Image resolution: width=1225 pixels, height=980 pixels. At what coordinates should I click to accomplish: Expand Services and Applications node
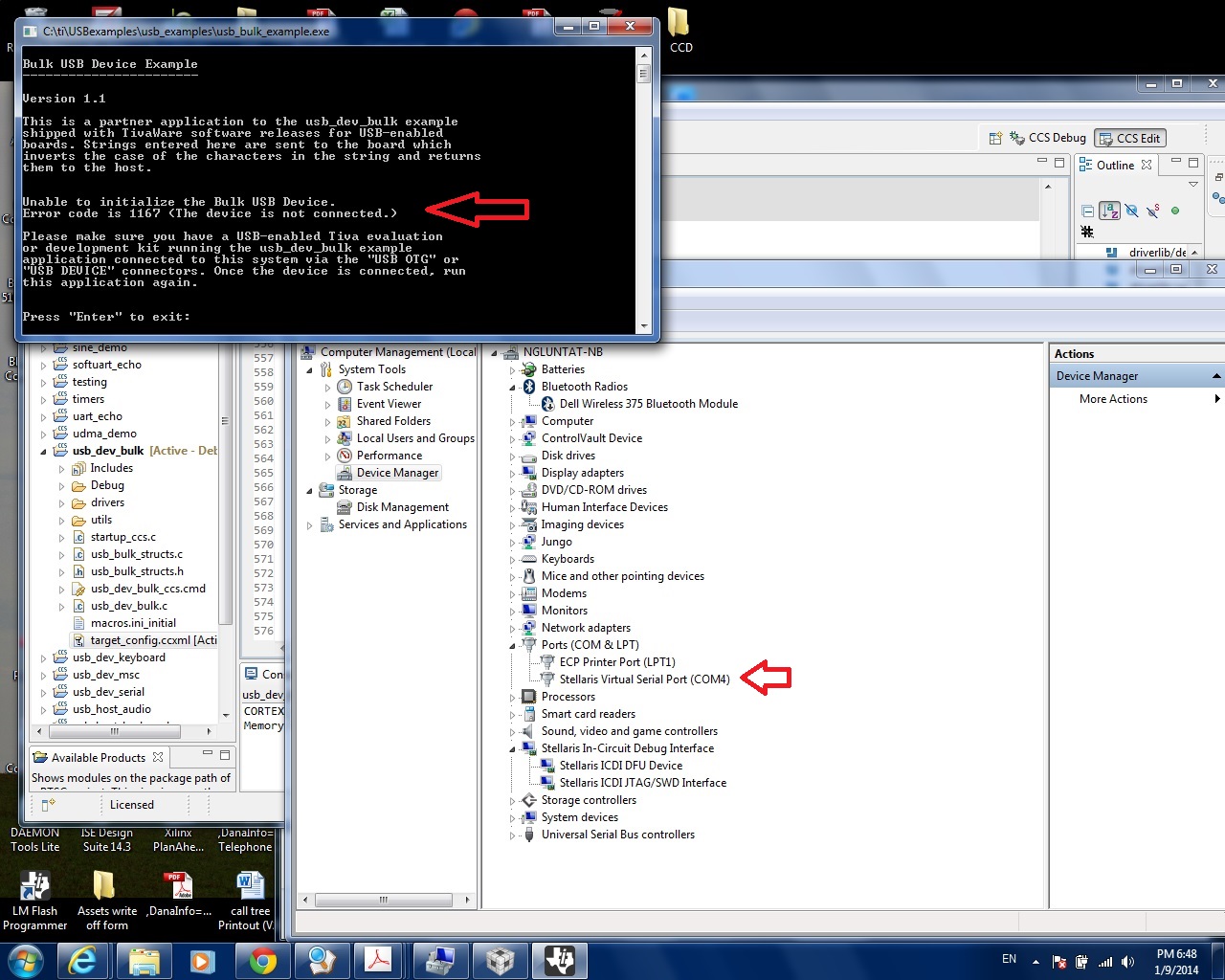[309, 525]
